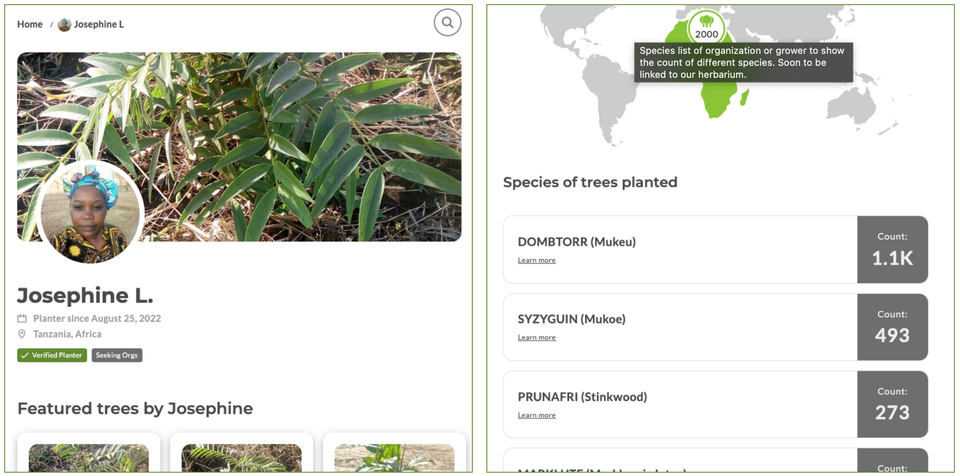This screenshot has width=960, height=476.
Task: Follow Learn more under SYZYGUIN (Mukoe)
Action: pyautogui.click(x=537, y=338)
